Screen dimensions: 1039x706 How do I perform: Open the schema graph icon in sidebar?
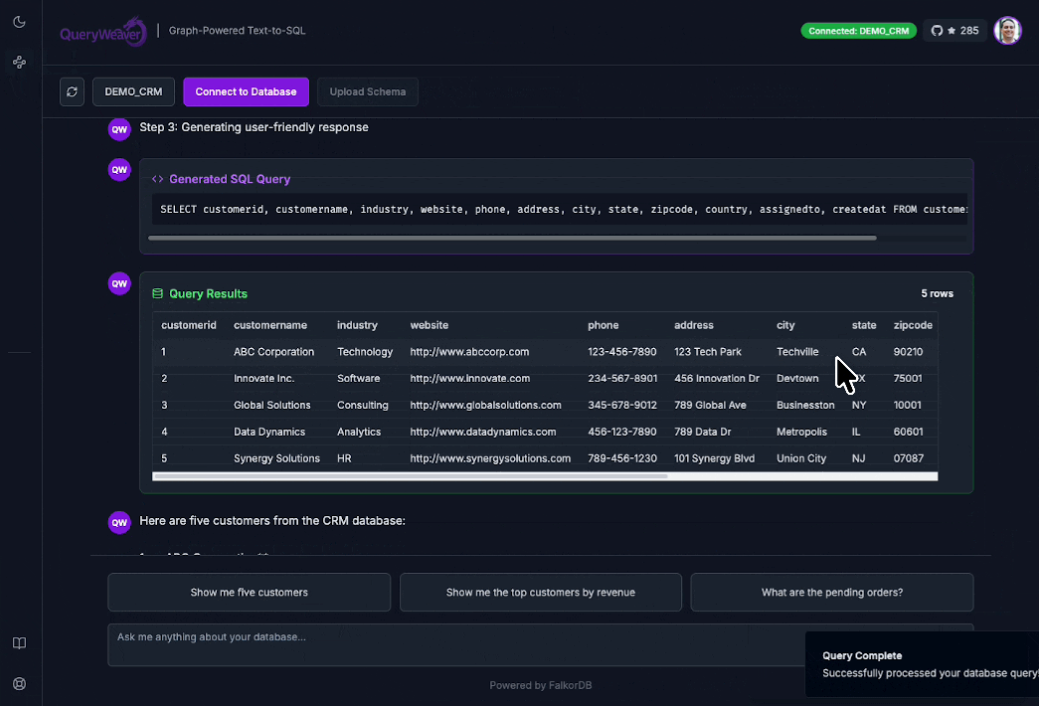(x=19, y=62)
